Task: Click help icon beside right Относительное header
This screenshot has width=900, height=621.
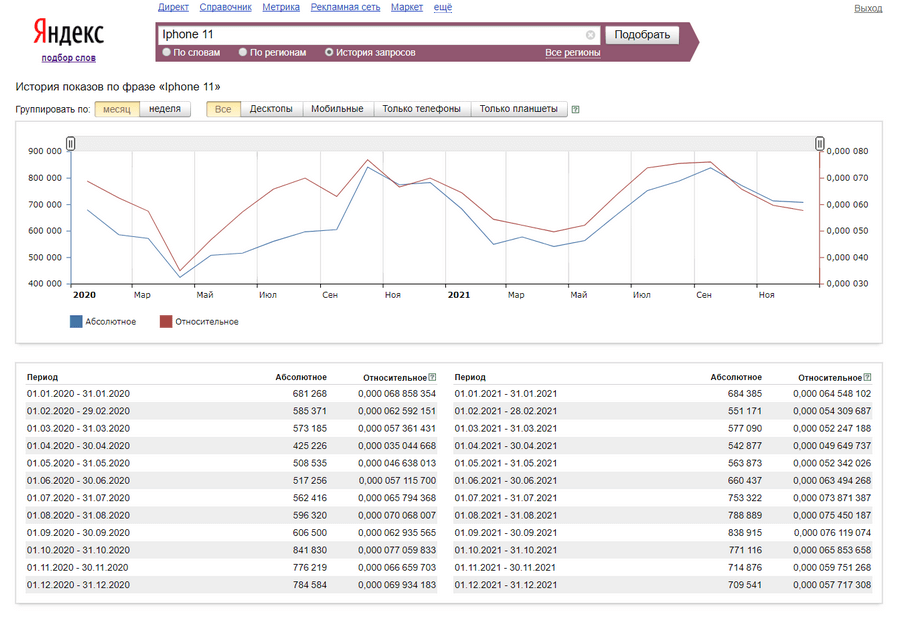Action: pos(867,377)
